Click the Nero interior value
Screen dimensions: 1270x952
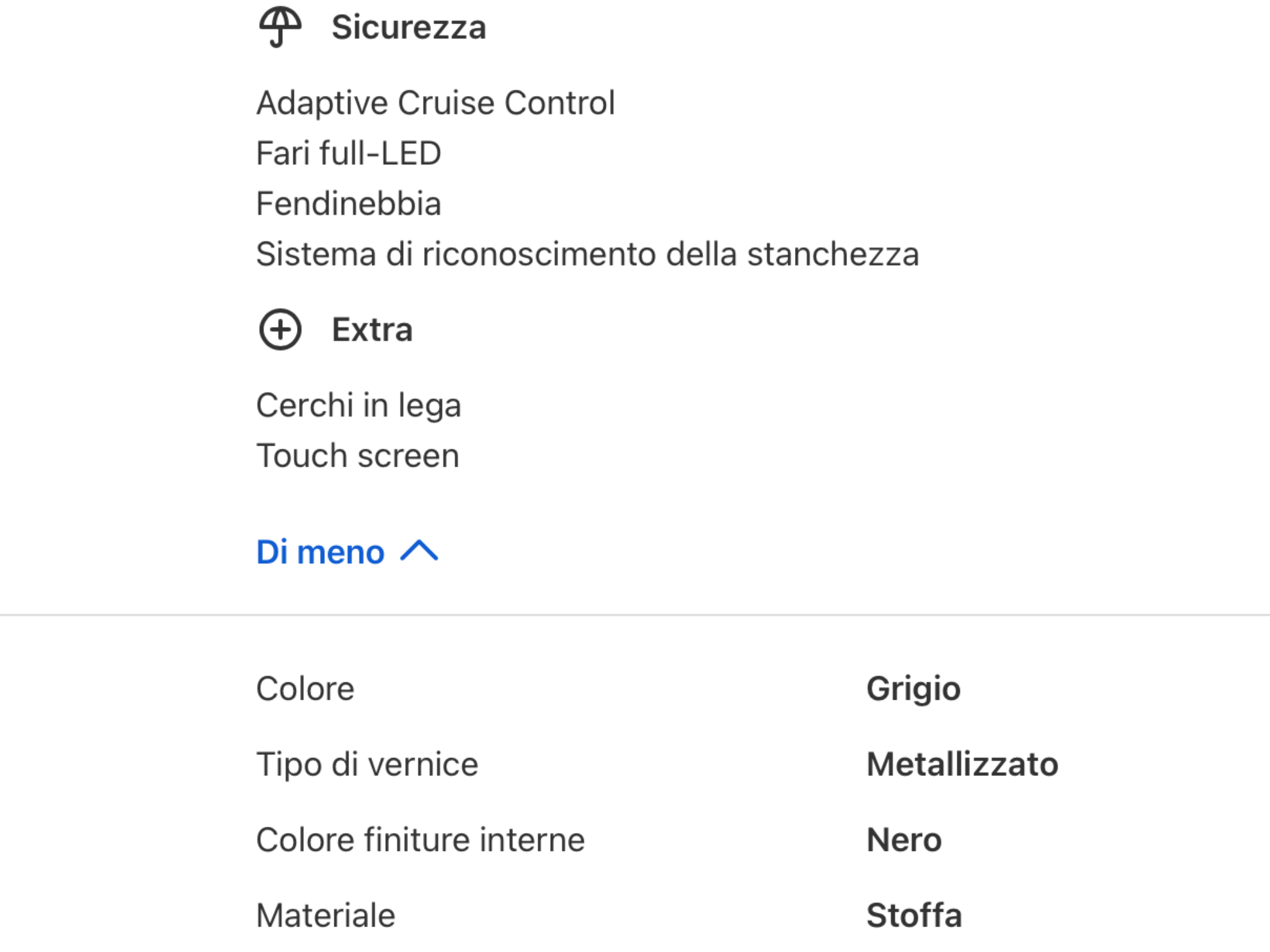pos(904,840)
